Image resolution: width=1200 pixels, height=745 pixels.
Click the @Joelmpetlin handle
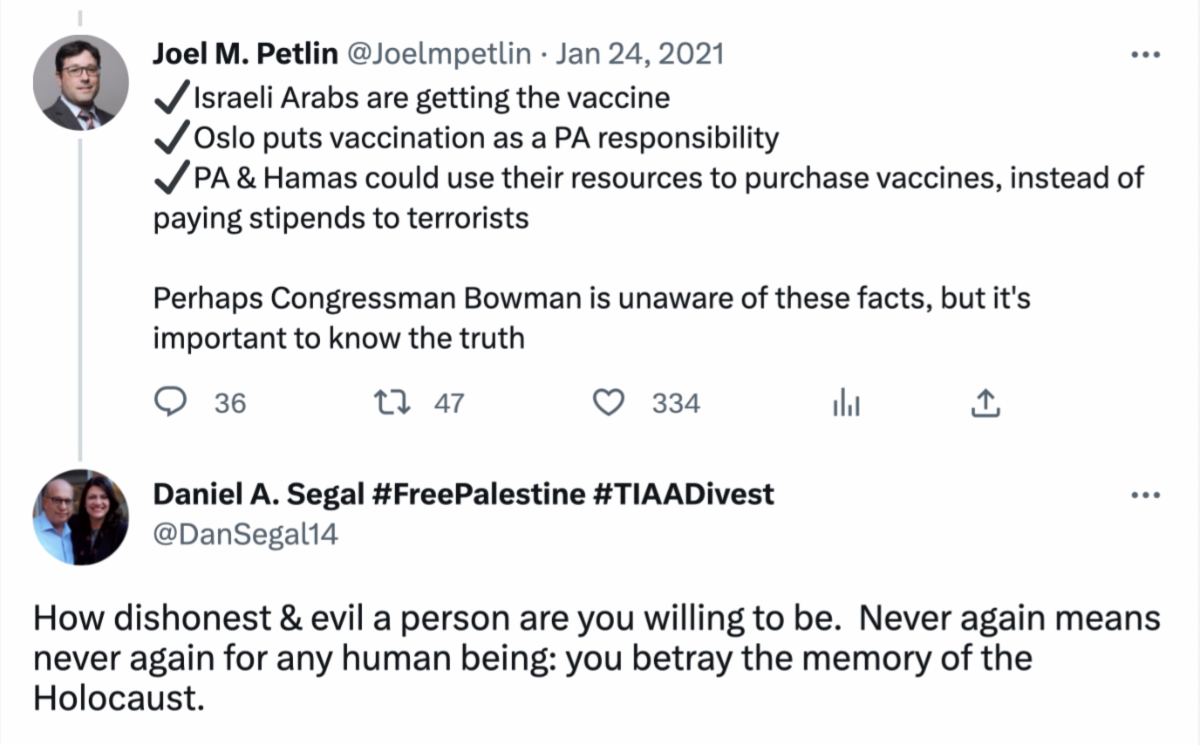(439, 54)
